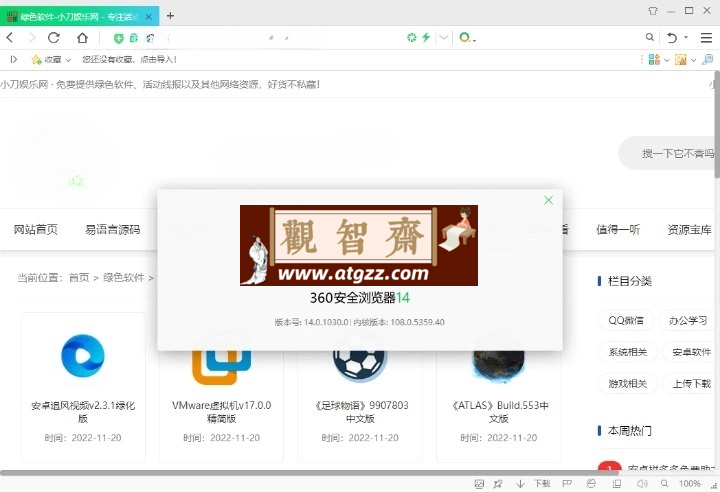The image size is (720, 492).
Task: Open the 值得一听 navigation item
Action: 618,229
